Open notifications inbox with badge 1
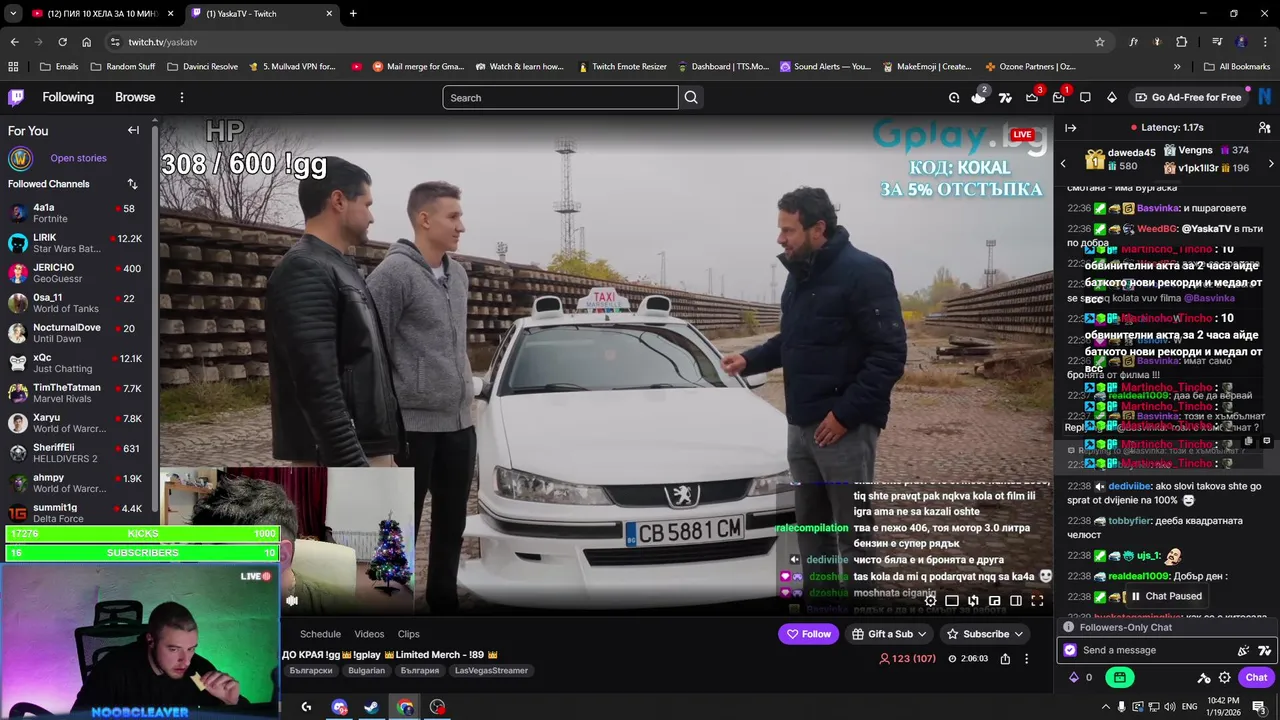 (1059, 97)
